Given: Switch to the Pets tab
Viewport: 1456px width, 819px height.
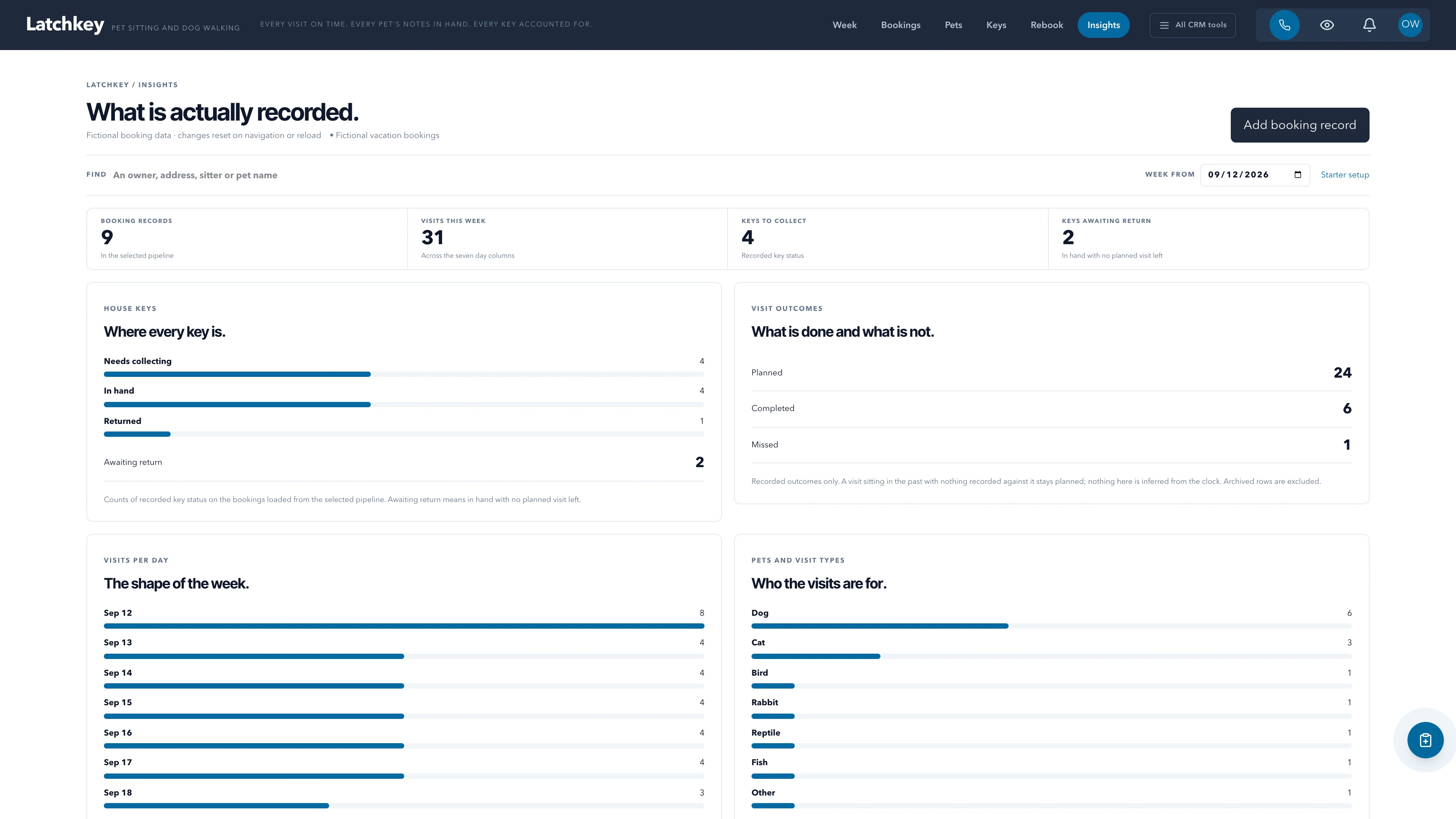Looking at the screenshot, I should coord(953,25).
